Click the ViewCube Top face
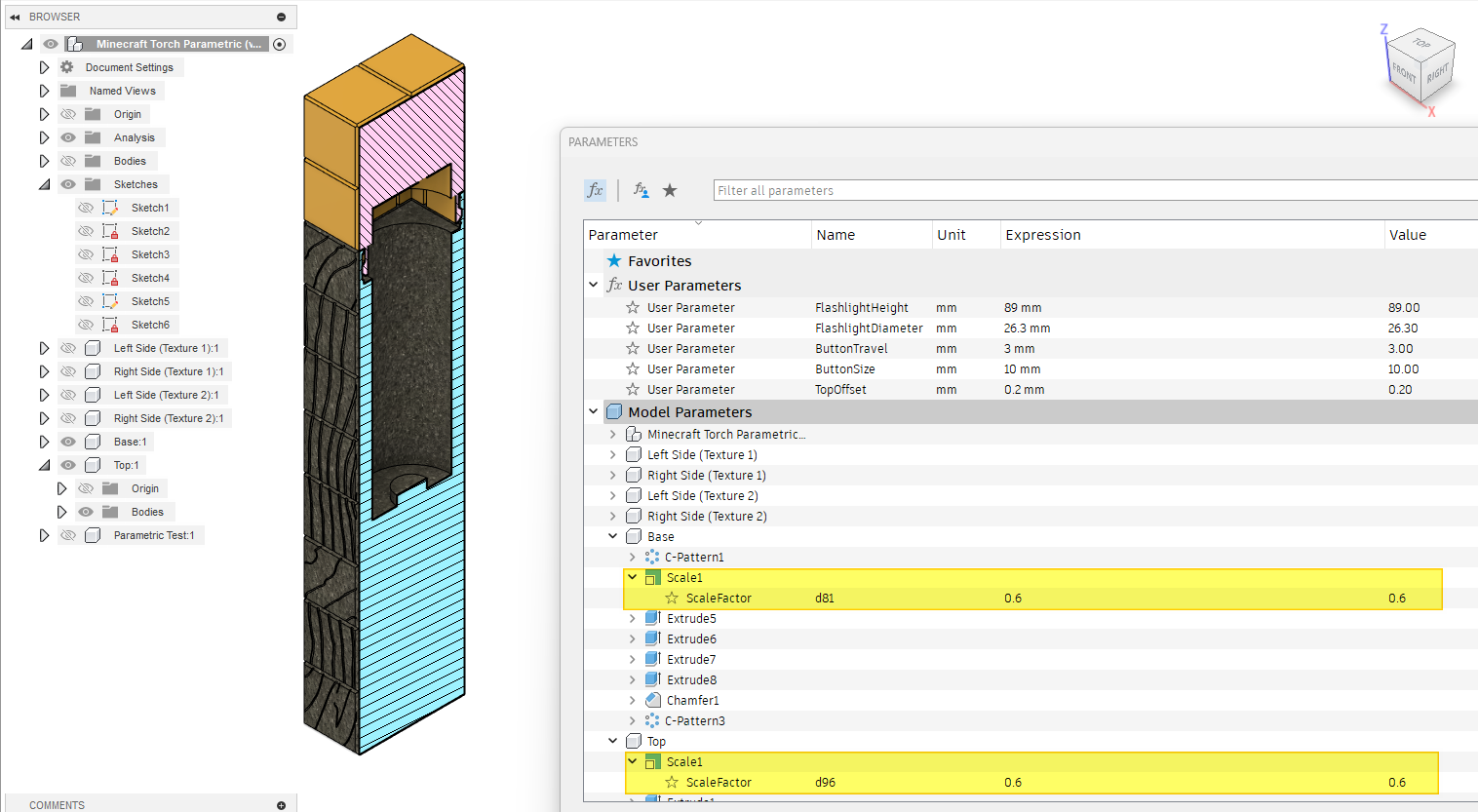1478x812 pixels. (x=1421, y=43)
